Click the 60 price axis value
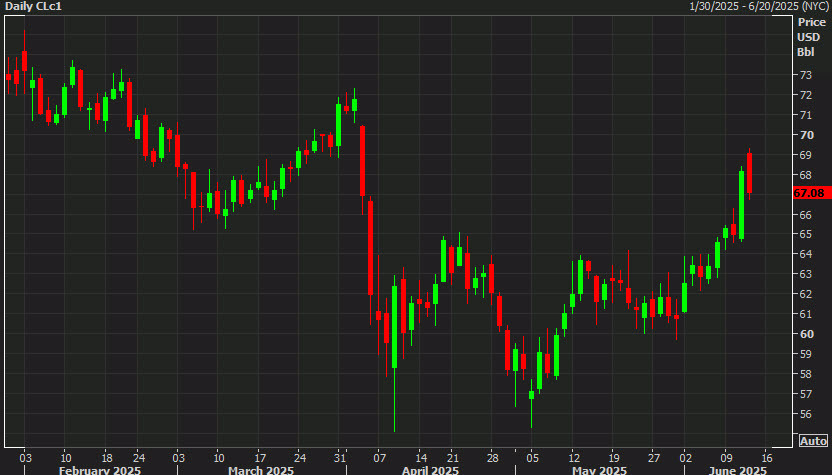The image size is (832, 475). pyautogui.click(x=807, y=334)
